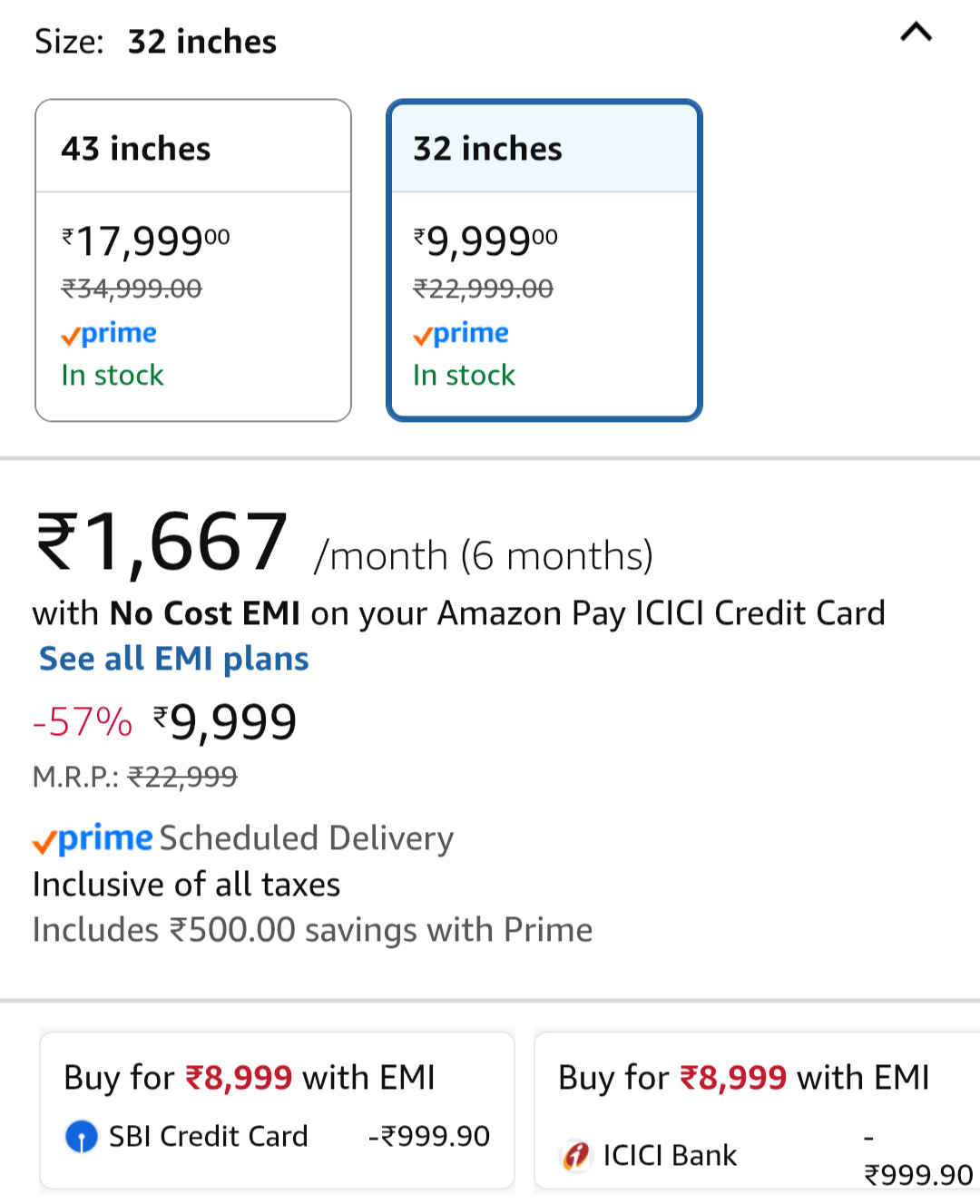This screenshot has height=1204, width=980.
Task: Tap the M.R.P. ₹22,999 strikethrough price
Action: point(134,777)
